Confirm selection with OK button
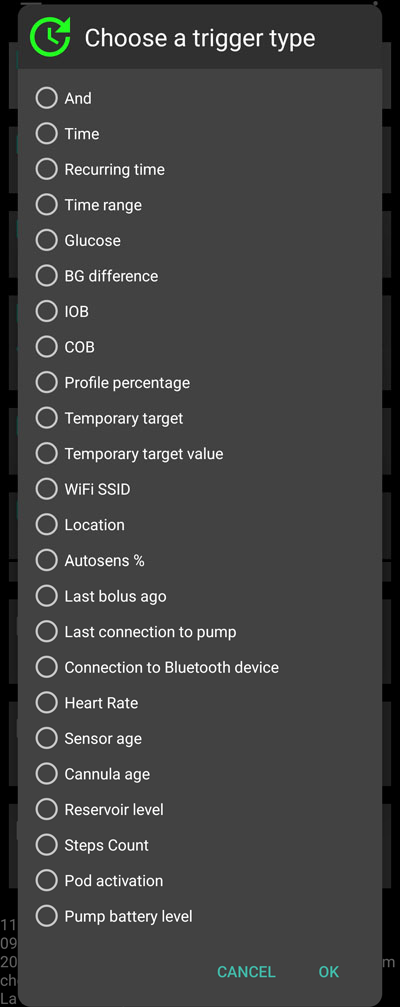Screen dimensions: 400x1007 click(x=329, y=972)
